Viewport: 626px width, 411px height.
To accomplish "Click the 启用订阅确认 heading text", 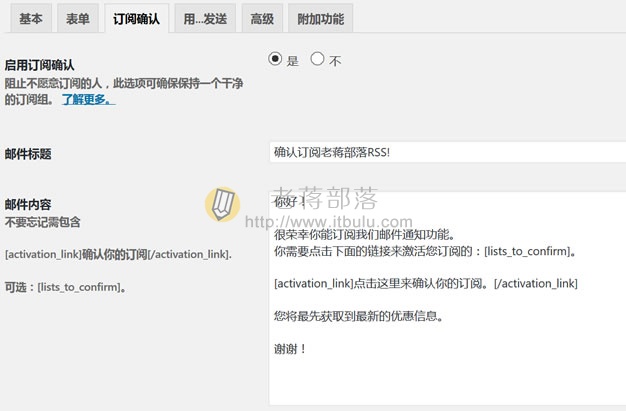I will click(x=40, y=65).
